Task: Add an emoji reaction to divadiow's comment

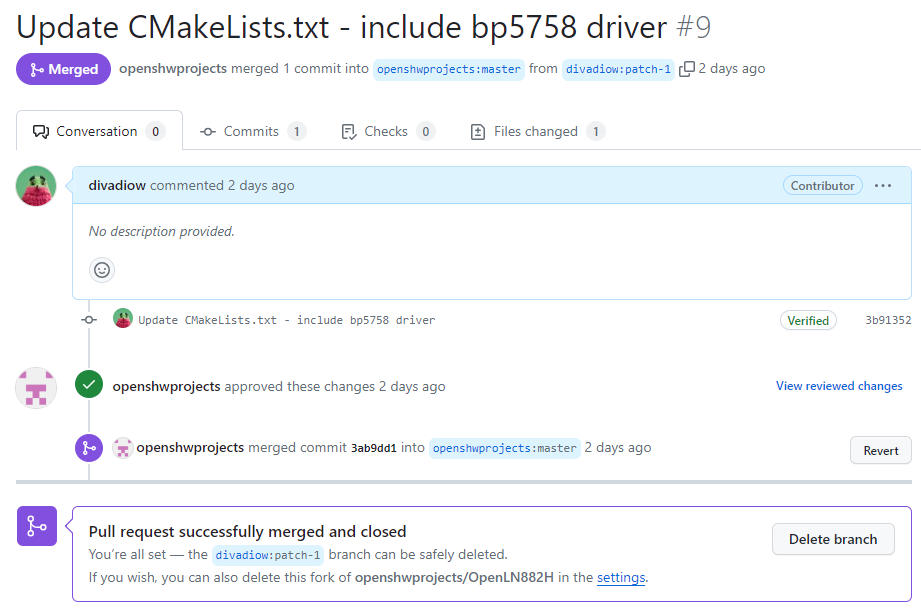Action: point(102,270)
